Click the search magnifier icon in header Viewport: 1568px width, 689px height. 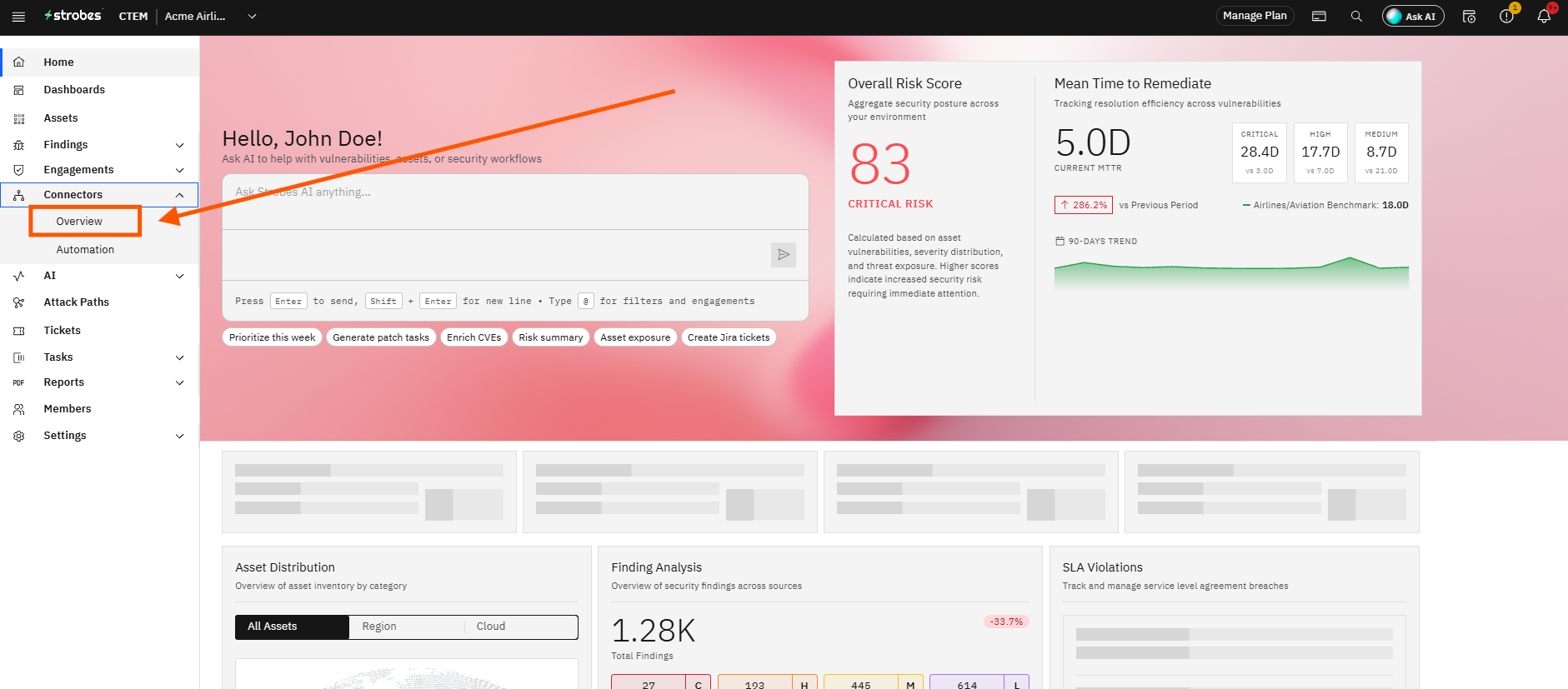pyautogui.click(x=1356, y=17)
